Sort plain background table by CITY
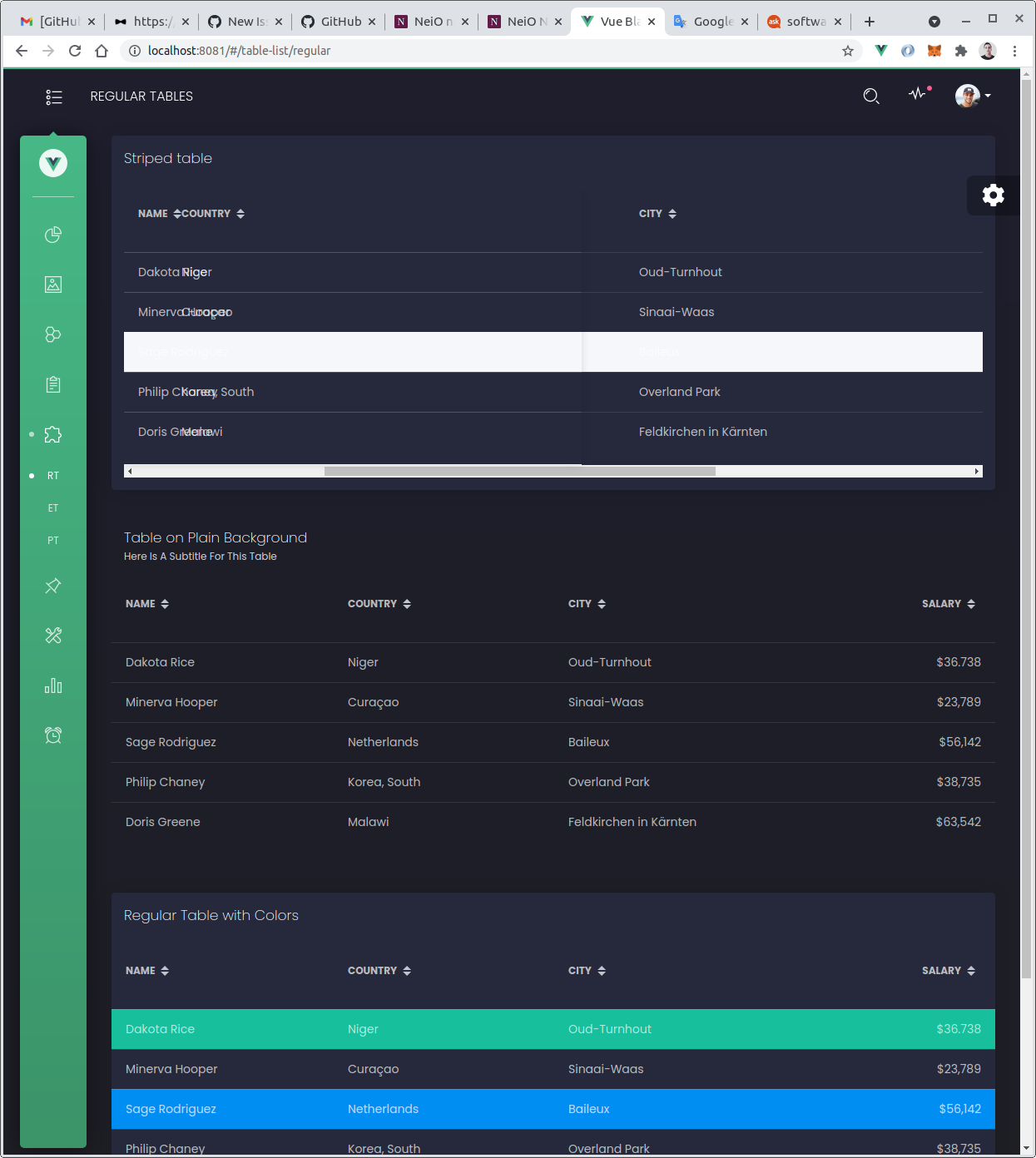The height and width of the screenshot is (1158, 1036). 587,604
